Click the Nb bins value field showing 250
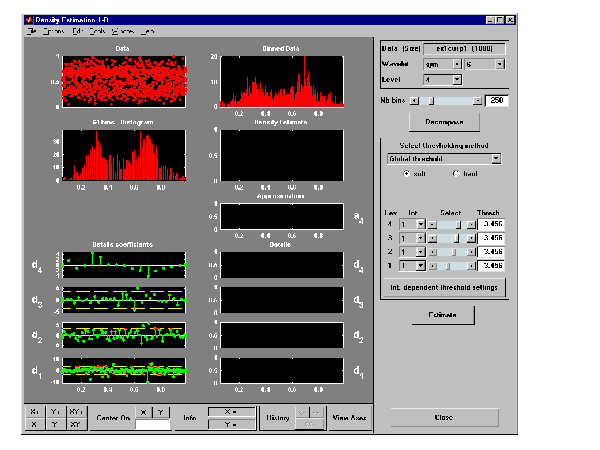This screenshot has height=450, width=600. click(x=499, y=101)
